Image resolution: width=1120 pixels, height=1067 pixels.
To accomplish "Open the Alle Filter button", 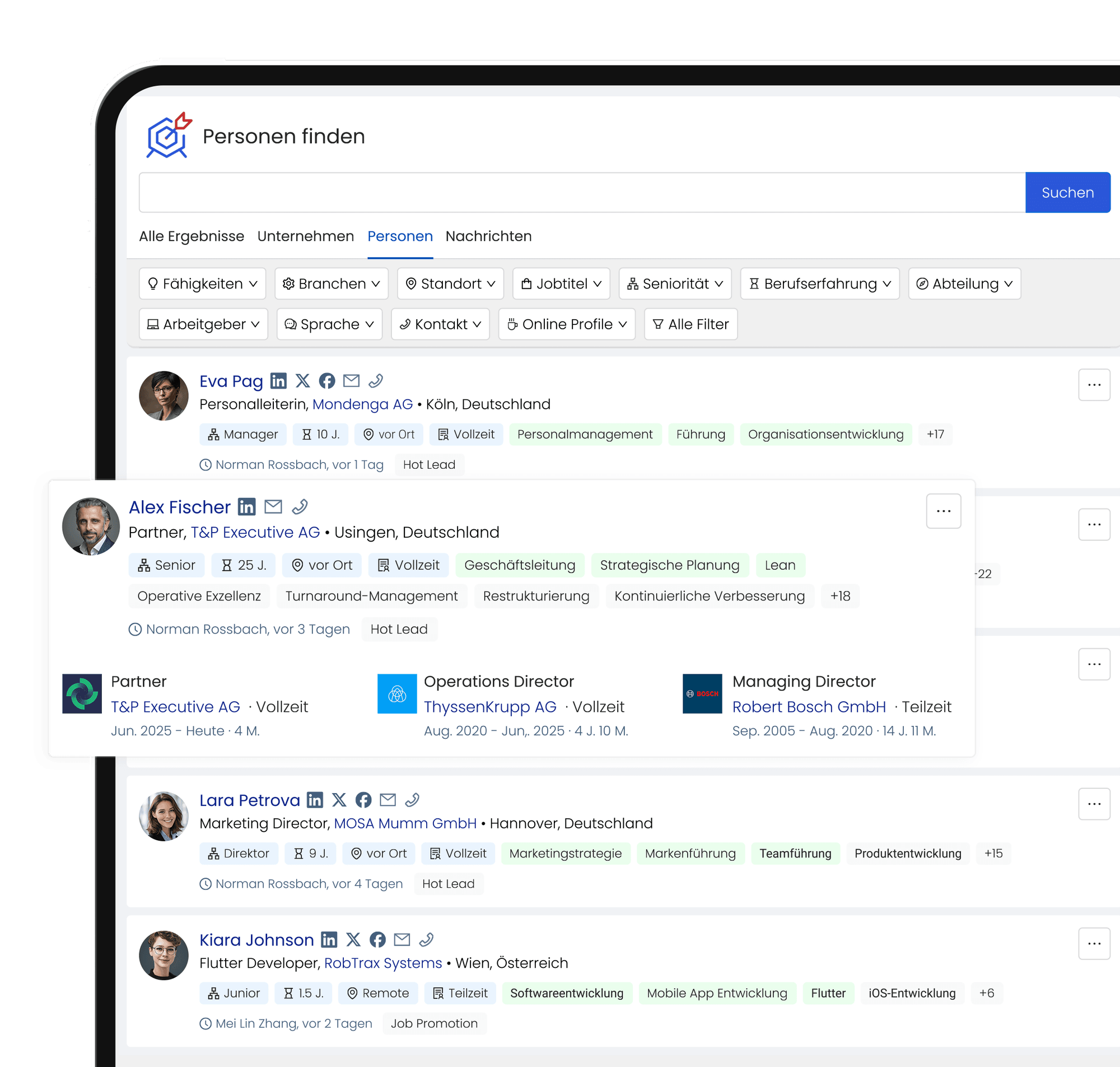I will coord(691,324).
